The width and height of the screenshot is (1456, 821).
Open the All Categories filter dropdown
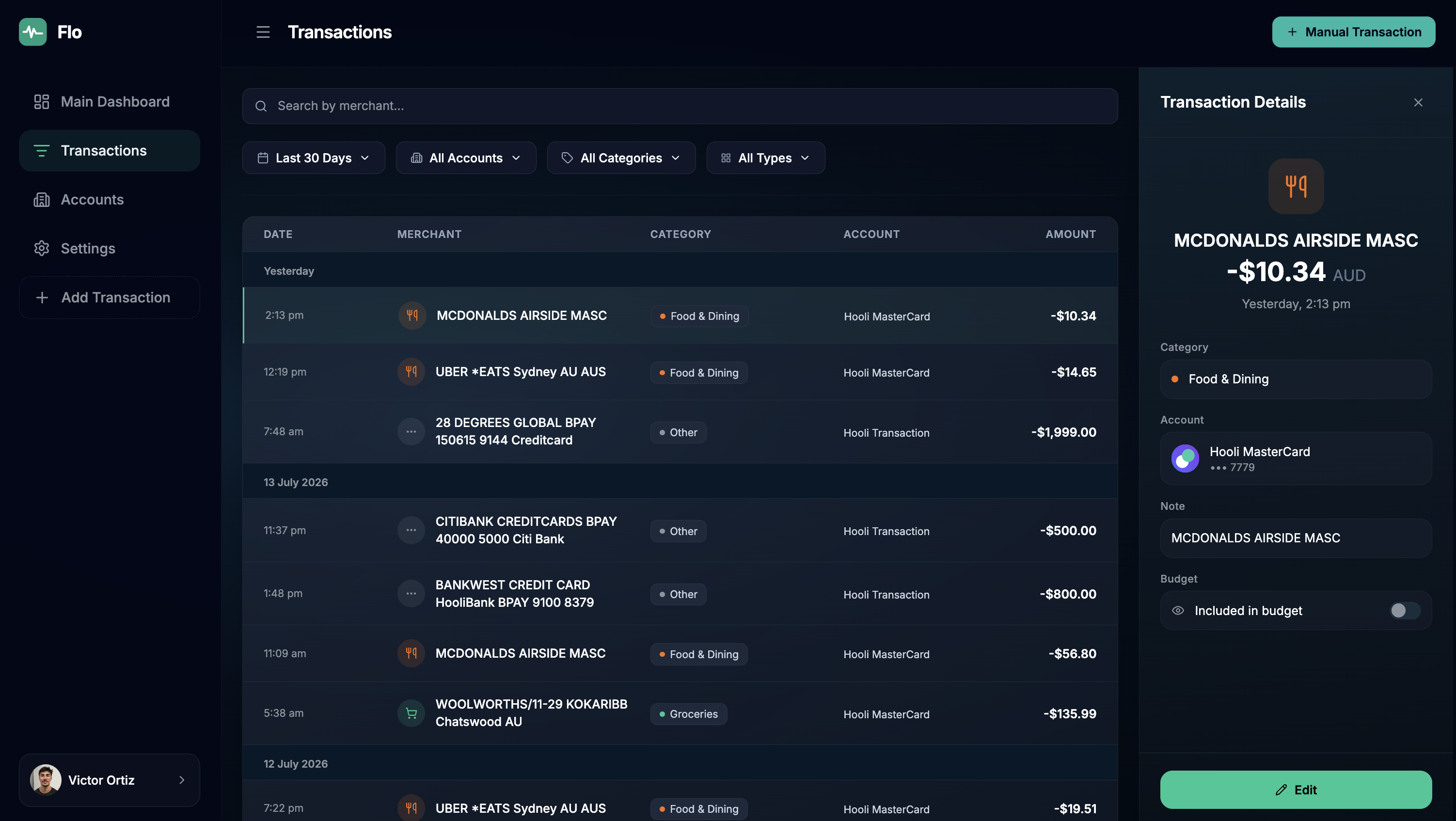coord(621,158)
